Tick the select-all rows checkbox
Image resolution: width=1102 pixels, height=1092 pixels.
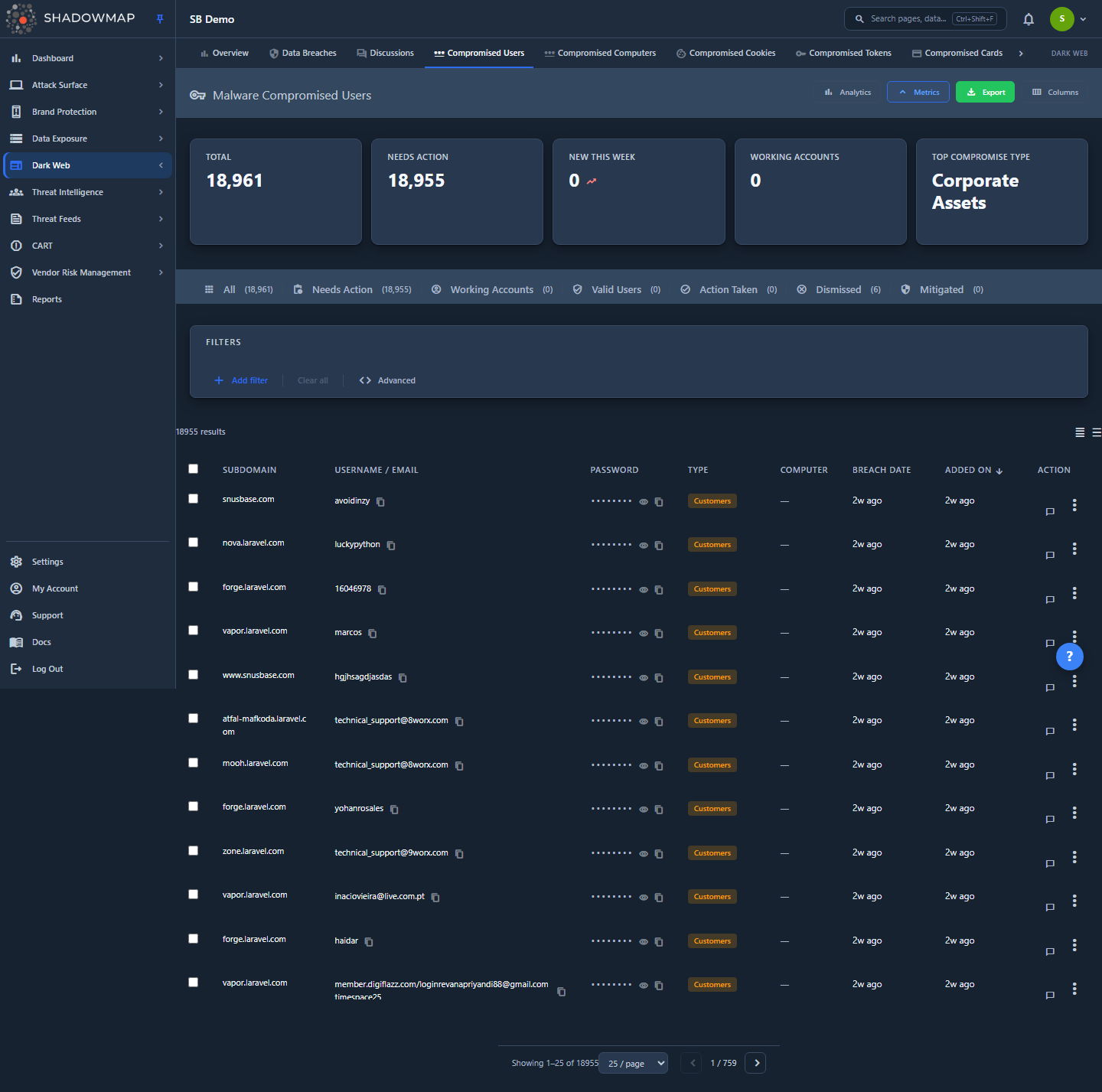tap(193, 469)
